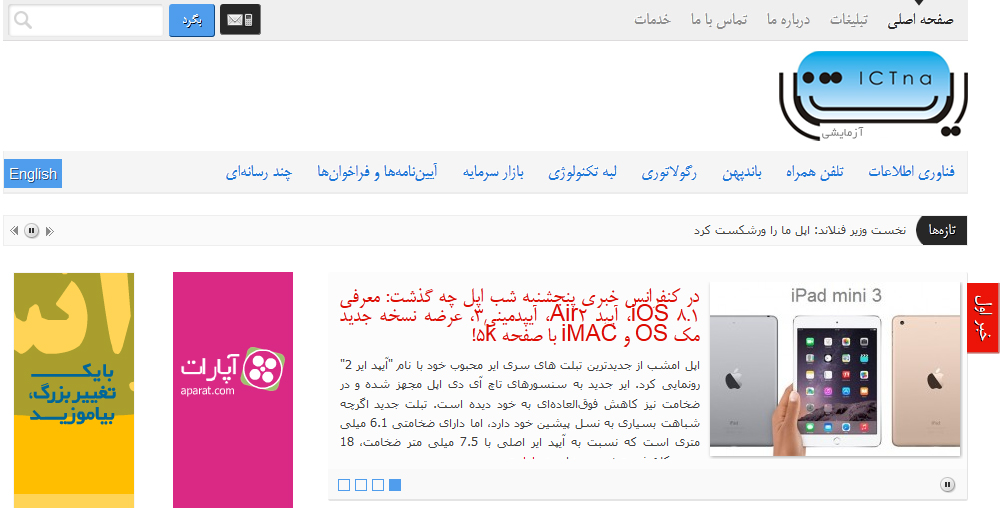Open بازار سرمایه category

[x=493, y=172]
